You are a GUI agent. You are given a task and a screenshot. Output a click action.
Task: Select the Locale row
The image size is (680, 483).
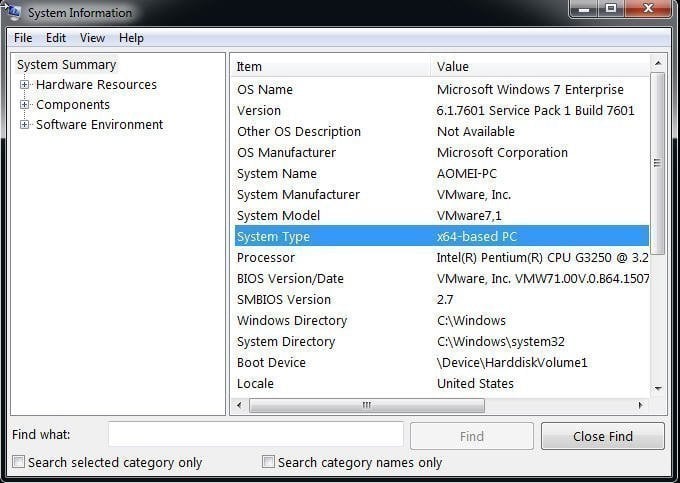[441, 383]
